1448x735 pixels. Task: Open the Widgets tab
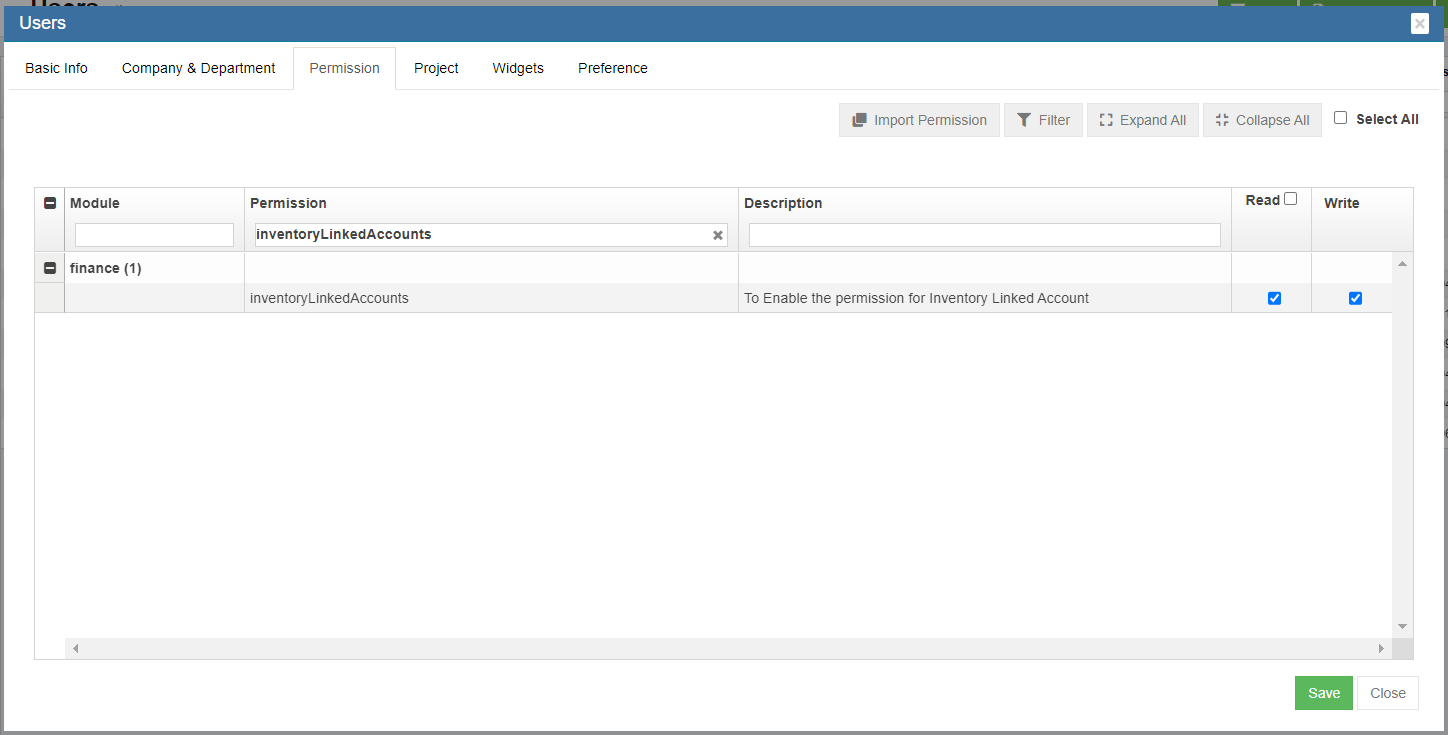click(x=518, y=68)
